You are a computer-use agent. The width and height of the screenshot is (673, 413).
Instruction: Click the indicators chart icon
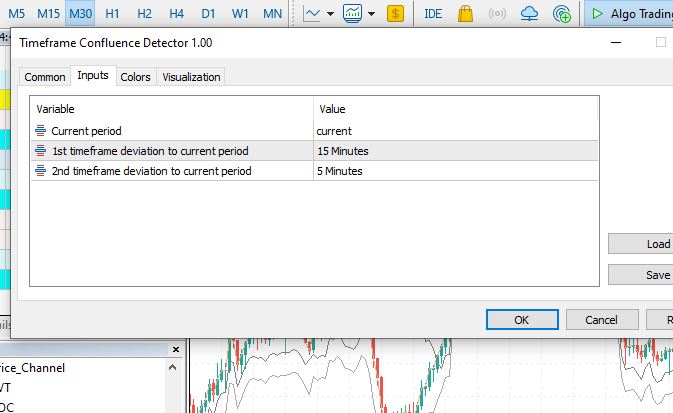coord(352,14)
